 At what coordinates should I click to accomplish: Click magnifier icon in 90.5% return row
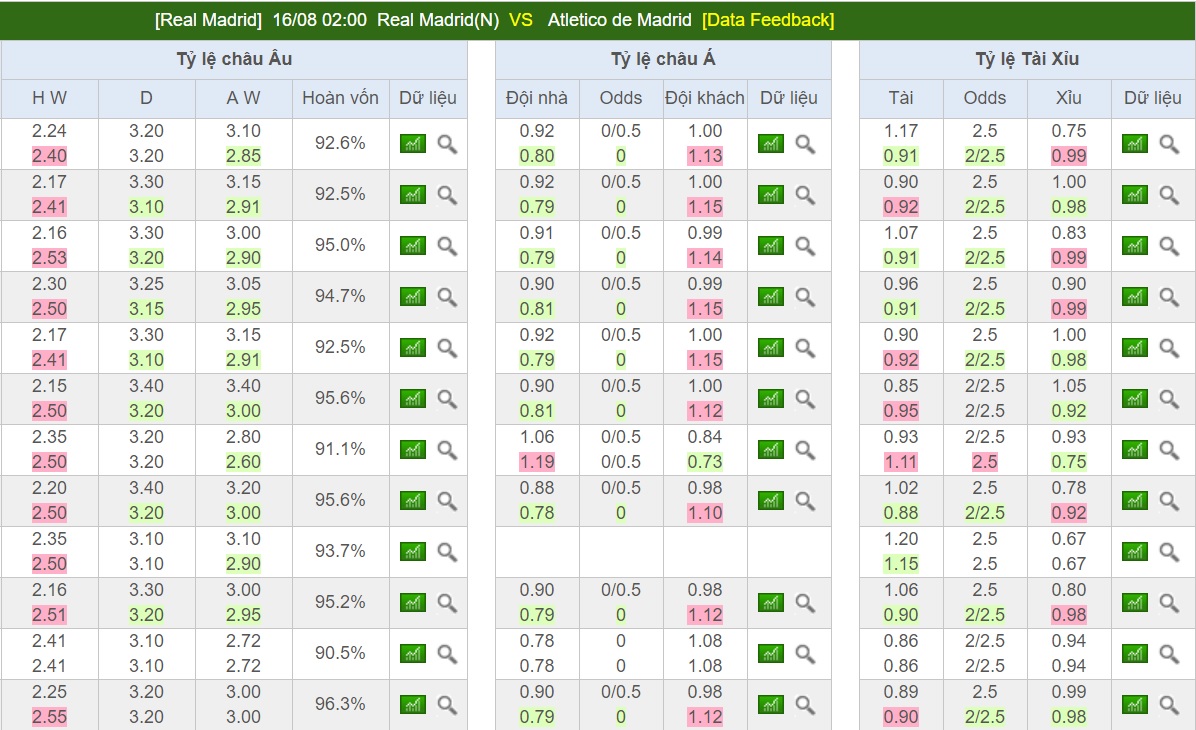(x=447, y=654)
